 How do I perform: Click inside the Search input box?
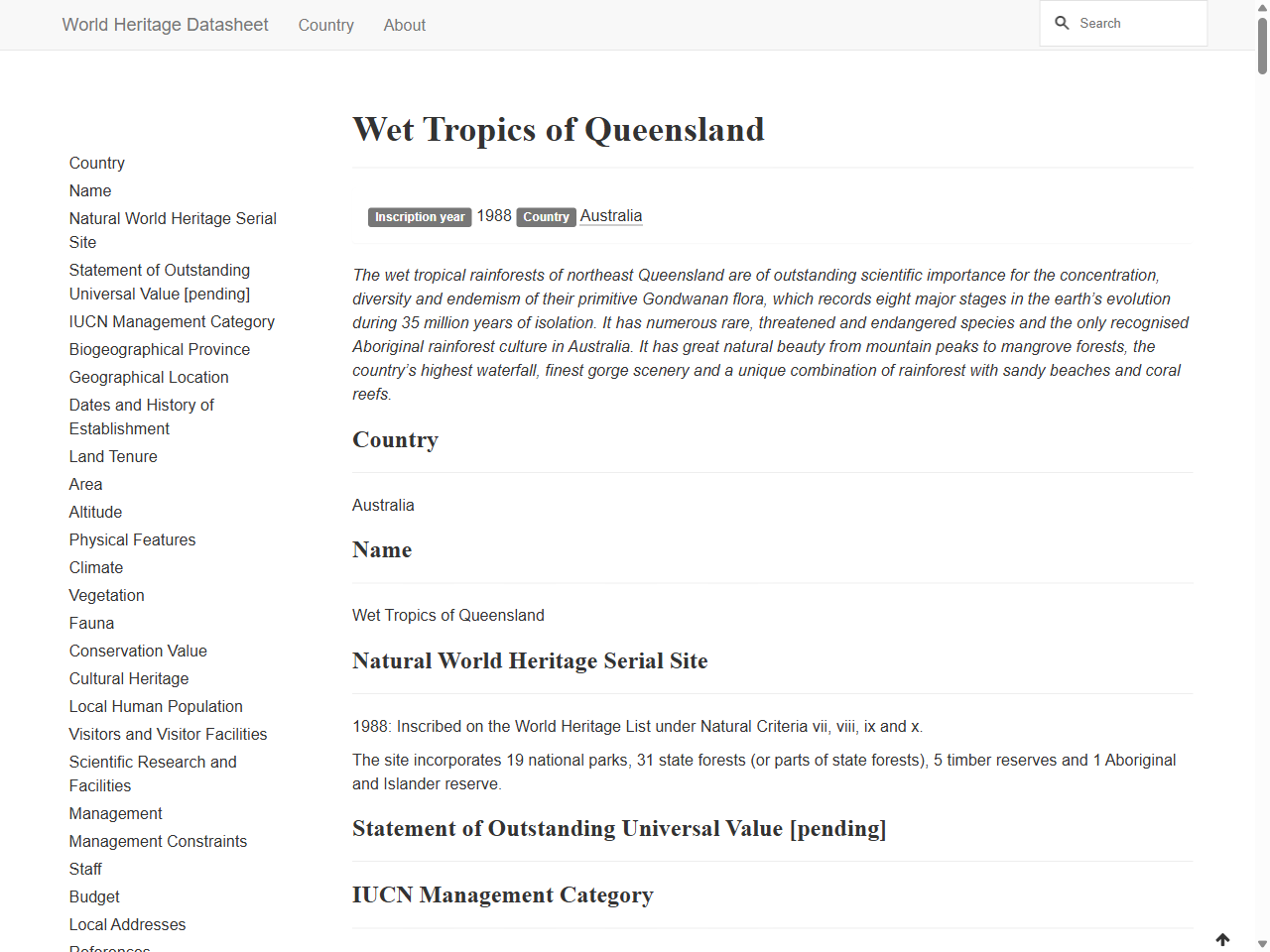[1131, 22]
